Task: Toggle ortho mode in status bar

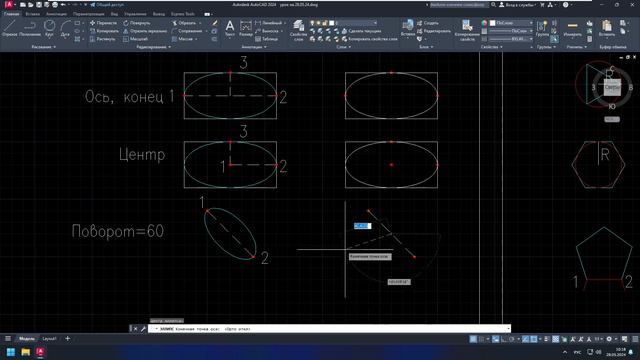Action: [504, 339]
